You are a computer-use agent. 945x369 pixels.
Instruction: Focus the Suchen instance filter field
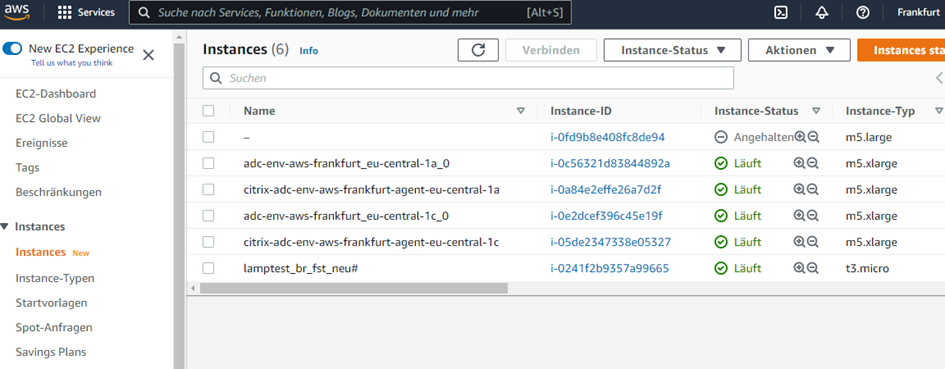(468, 78)
